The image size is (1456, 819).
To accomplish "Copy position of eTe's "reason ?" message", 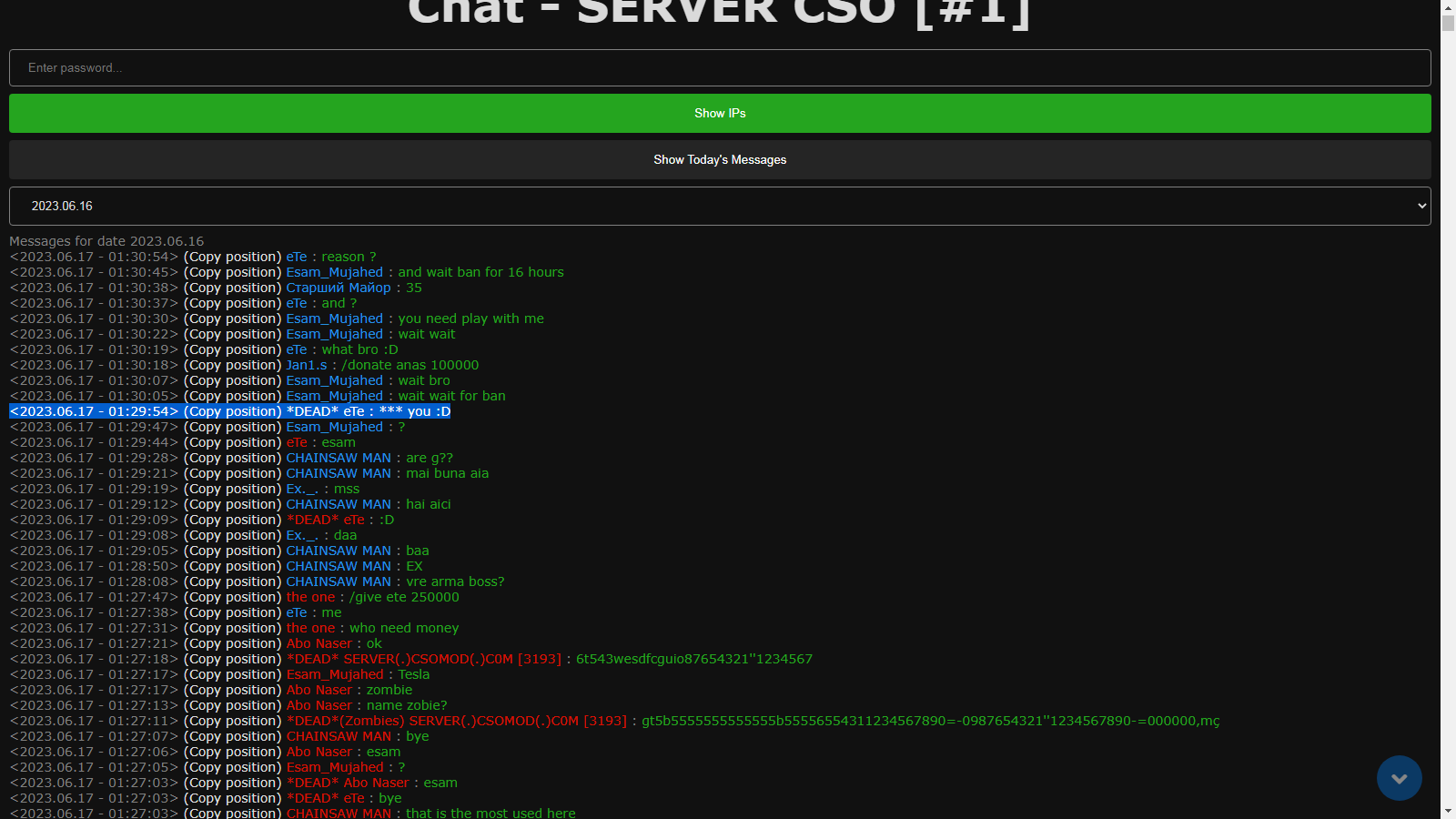I will click(x=232, y=258).
